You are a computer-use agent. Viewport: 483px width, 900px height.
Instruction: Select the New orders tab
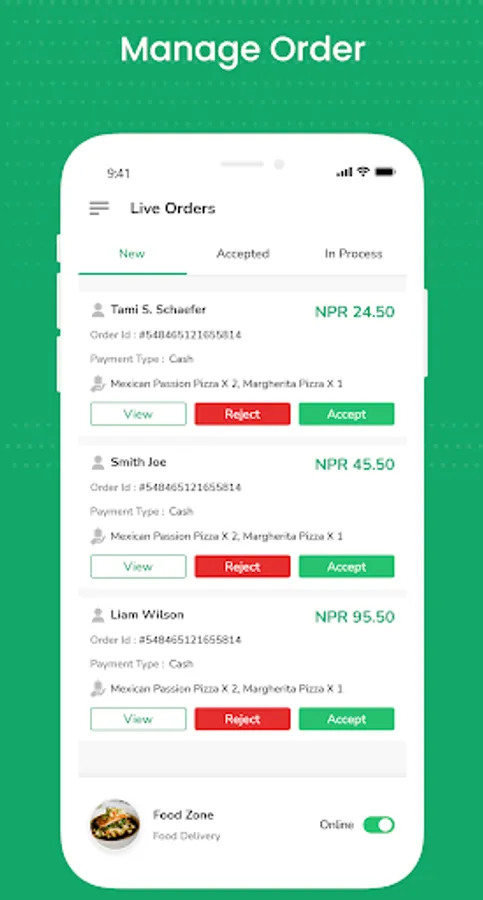click(132, 254)
